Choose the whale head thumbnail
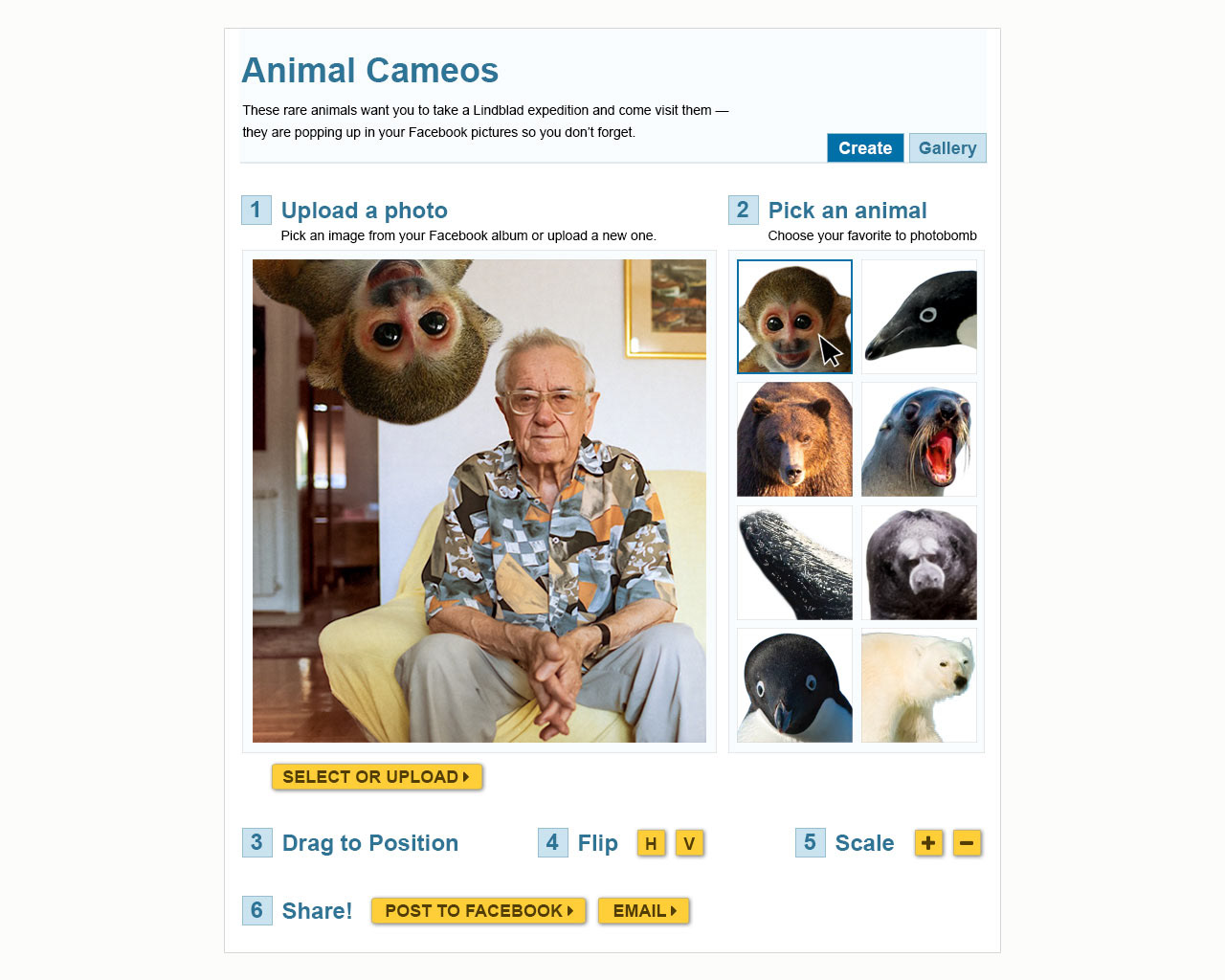The width and height of the screenshot is (1225, 980). [794, 563]
